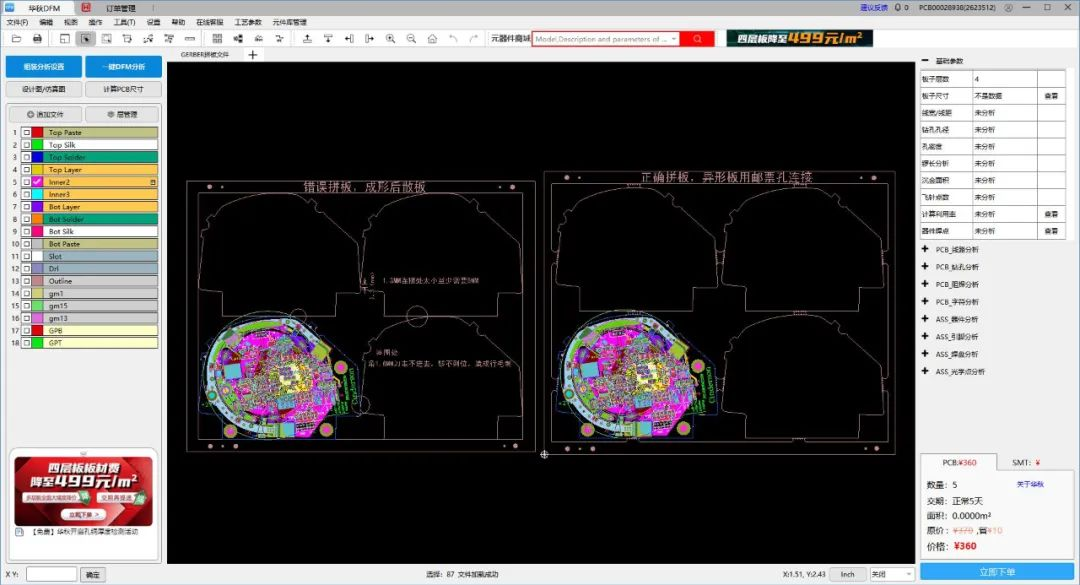1080x585 pixels.
Task: Click the plus icon on the 添加文件 button
Action: coord(30,114)
